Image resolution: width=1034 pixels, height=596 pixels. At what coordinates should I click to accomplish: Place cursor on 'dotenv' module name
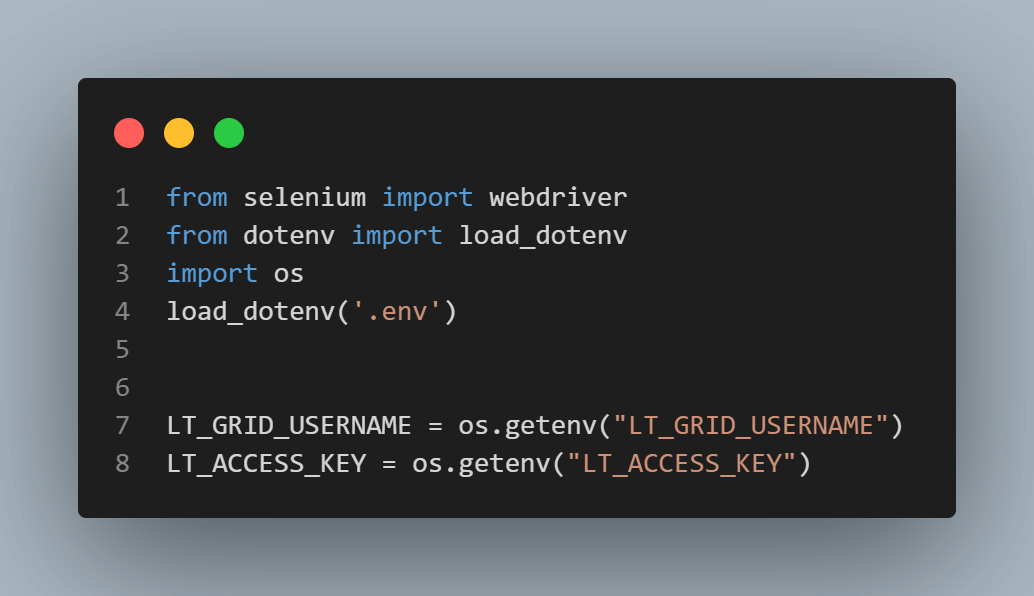290,236
